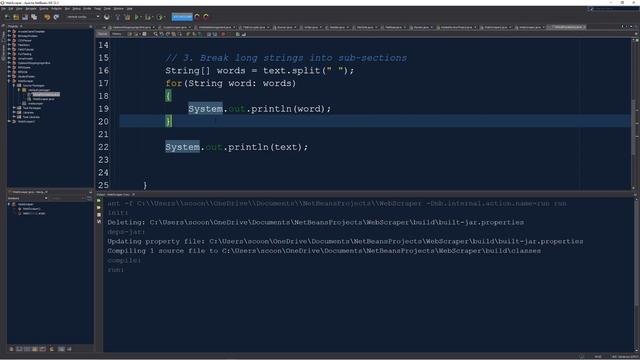Switch editor to Source view button
The image size is (640, 360).
pos(102,34)
